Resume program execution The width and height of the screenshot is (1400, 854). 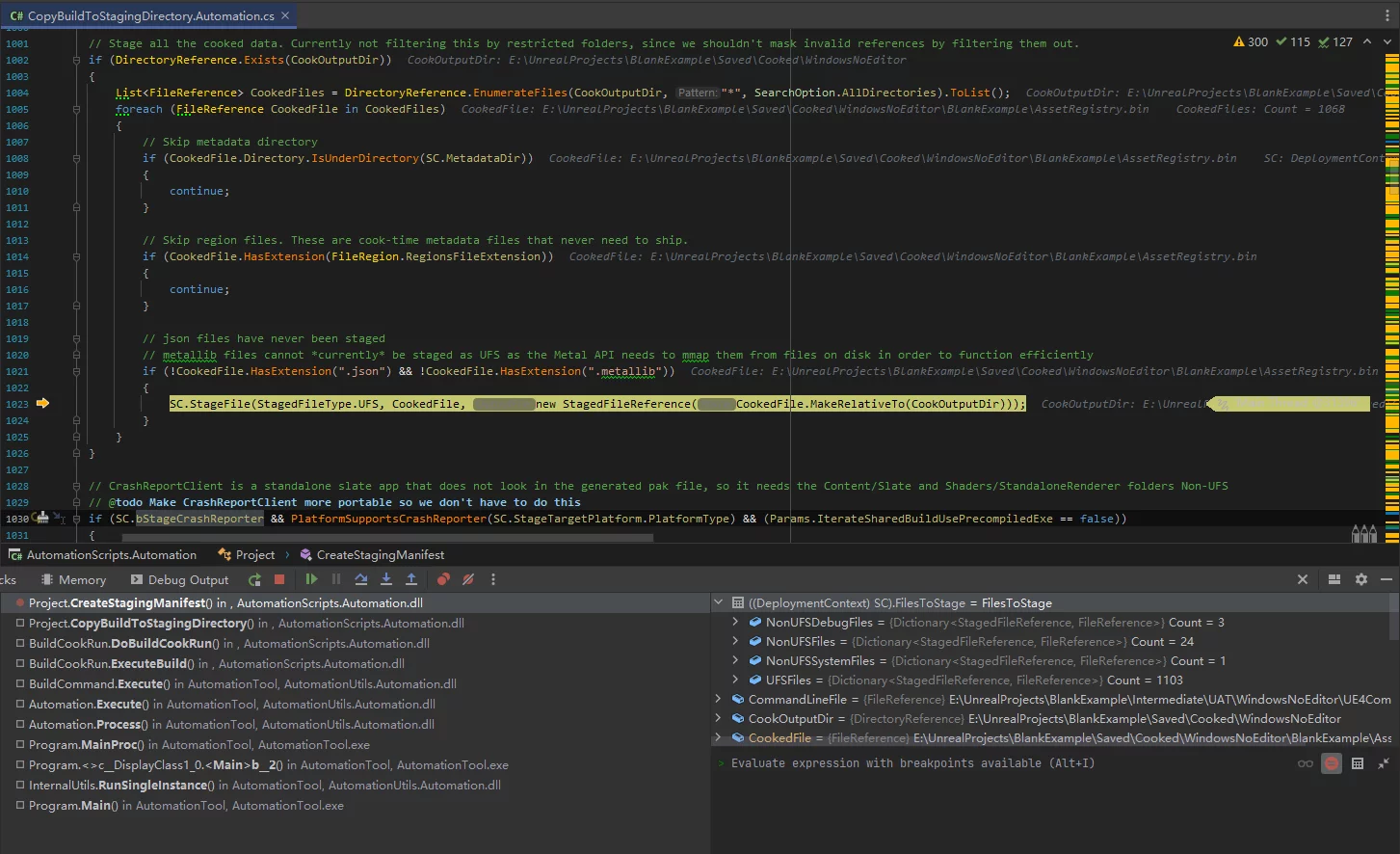tap(311, 579)
